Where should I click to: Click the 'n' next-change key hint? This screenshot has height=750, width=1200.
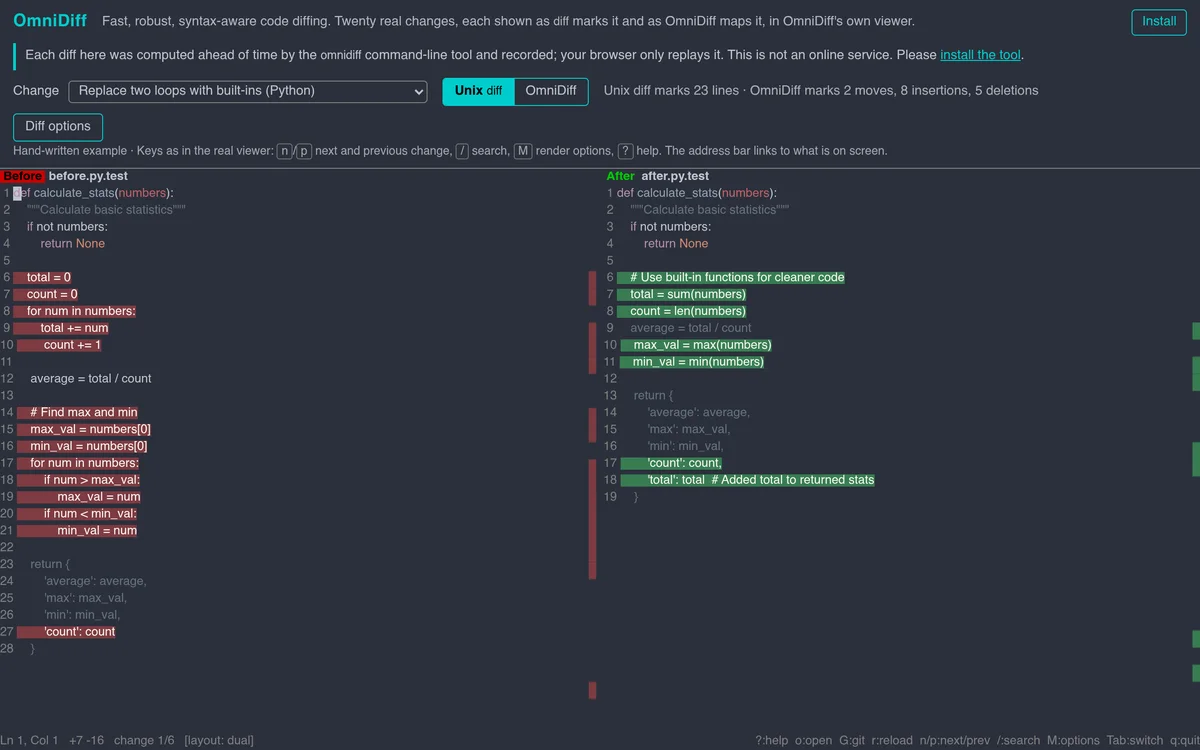click(x=284, y=151)
